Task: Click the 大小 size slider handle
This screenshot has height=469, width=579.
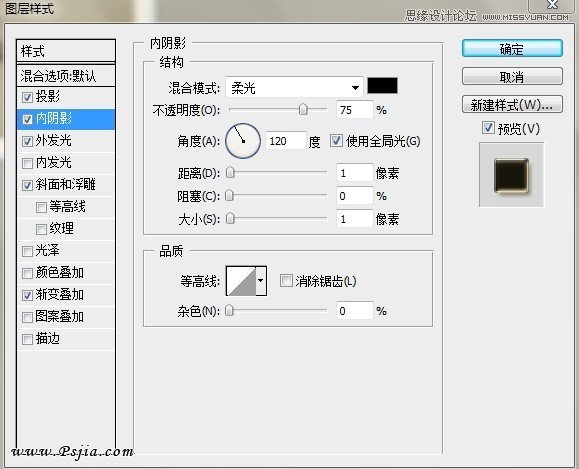Action: [x=230, y=218]
